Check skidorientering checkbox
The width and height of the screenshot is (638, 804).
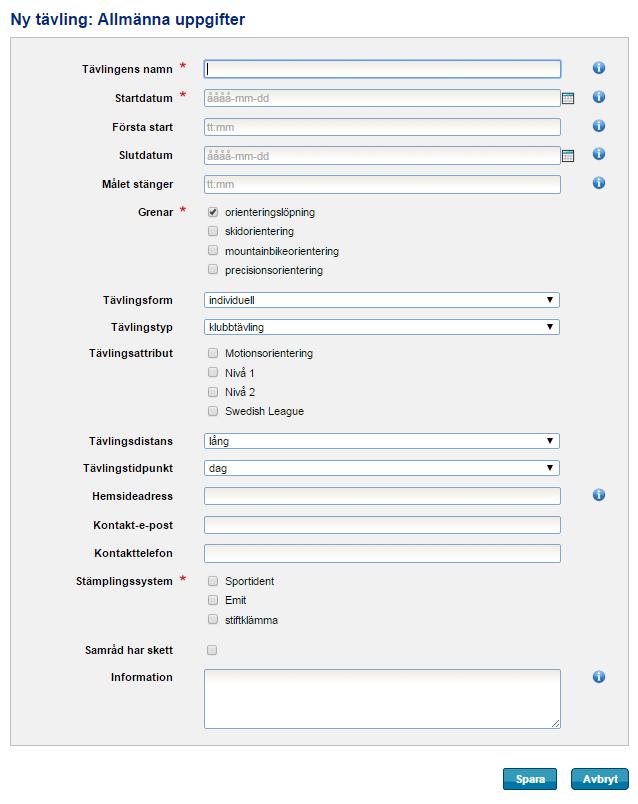tap(213, 231)
